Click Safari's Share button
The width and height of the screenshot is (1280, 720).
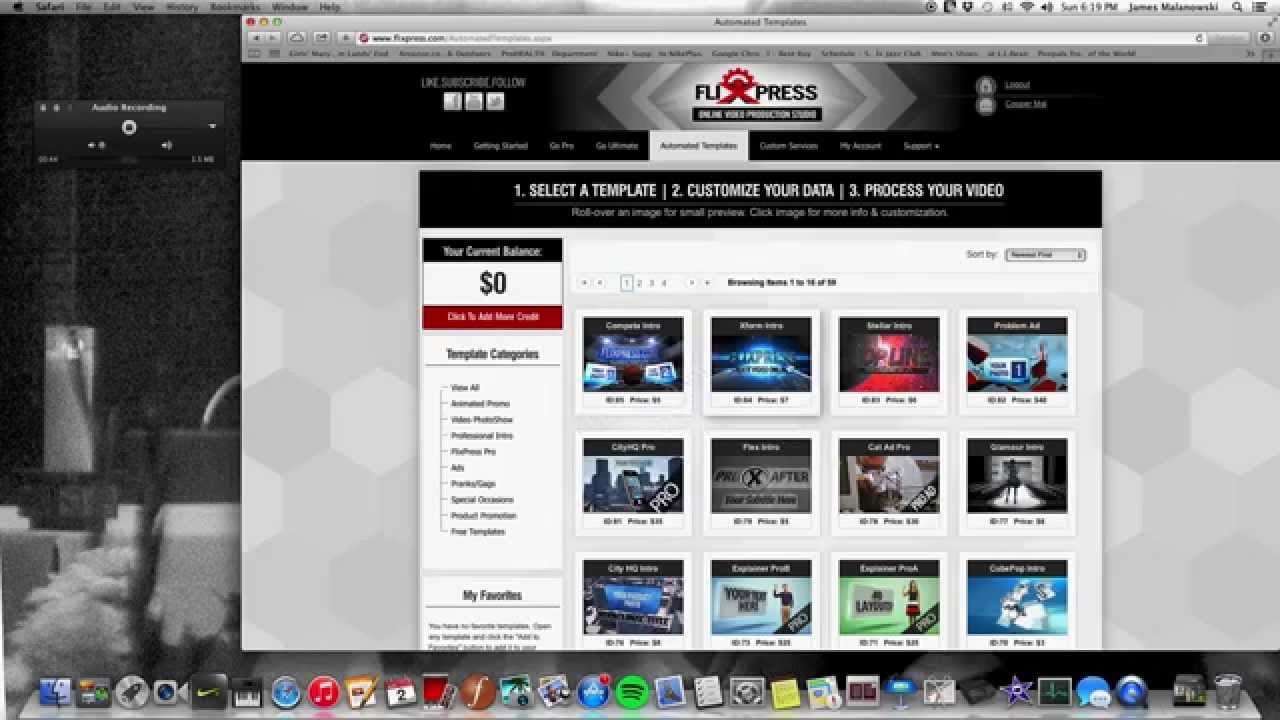point(320,38)
